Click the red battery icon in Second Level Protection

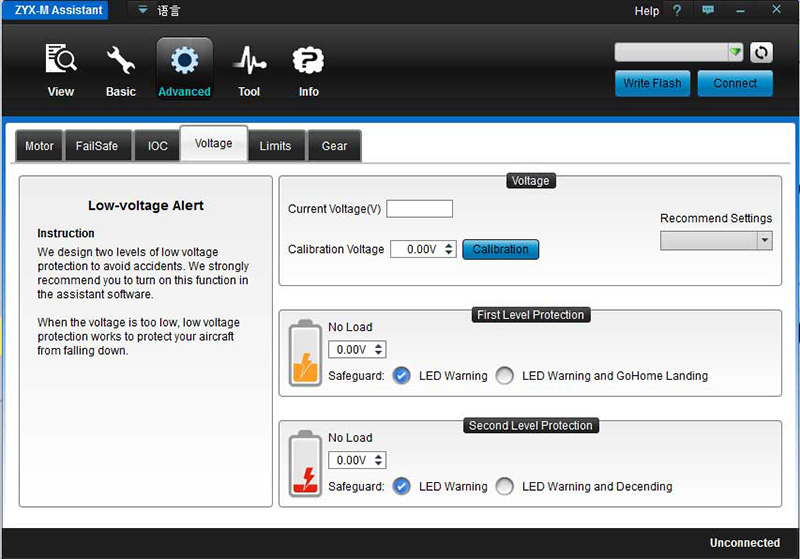pyautogui.click(x=305, y=464)
